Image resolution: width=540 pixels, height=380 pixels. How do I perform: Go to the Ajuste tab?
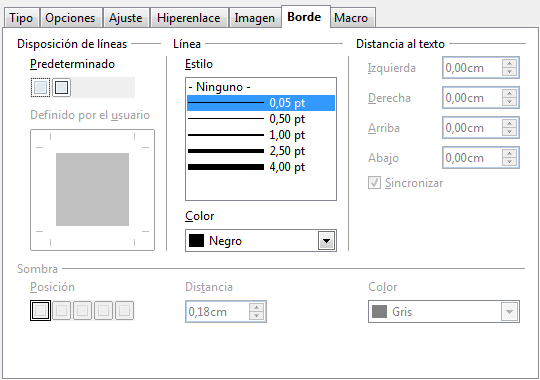pos(126,18)
